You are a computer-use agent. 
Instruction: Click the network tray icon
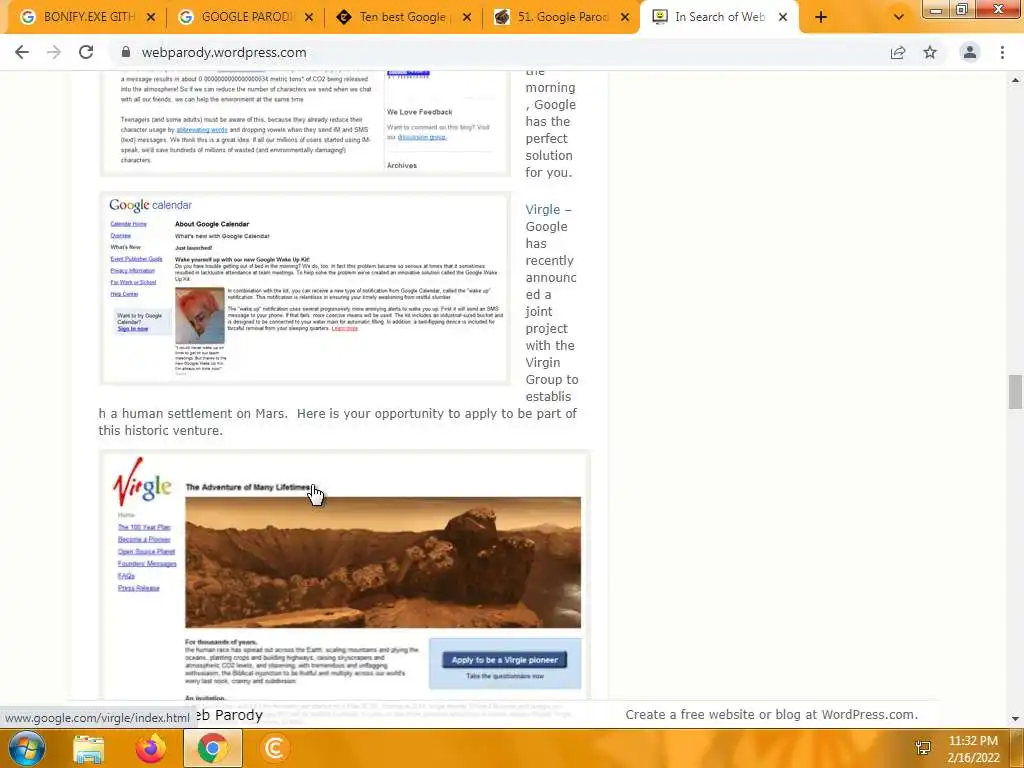[923, 748]
